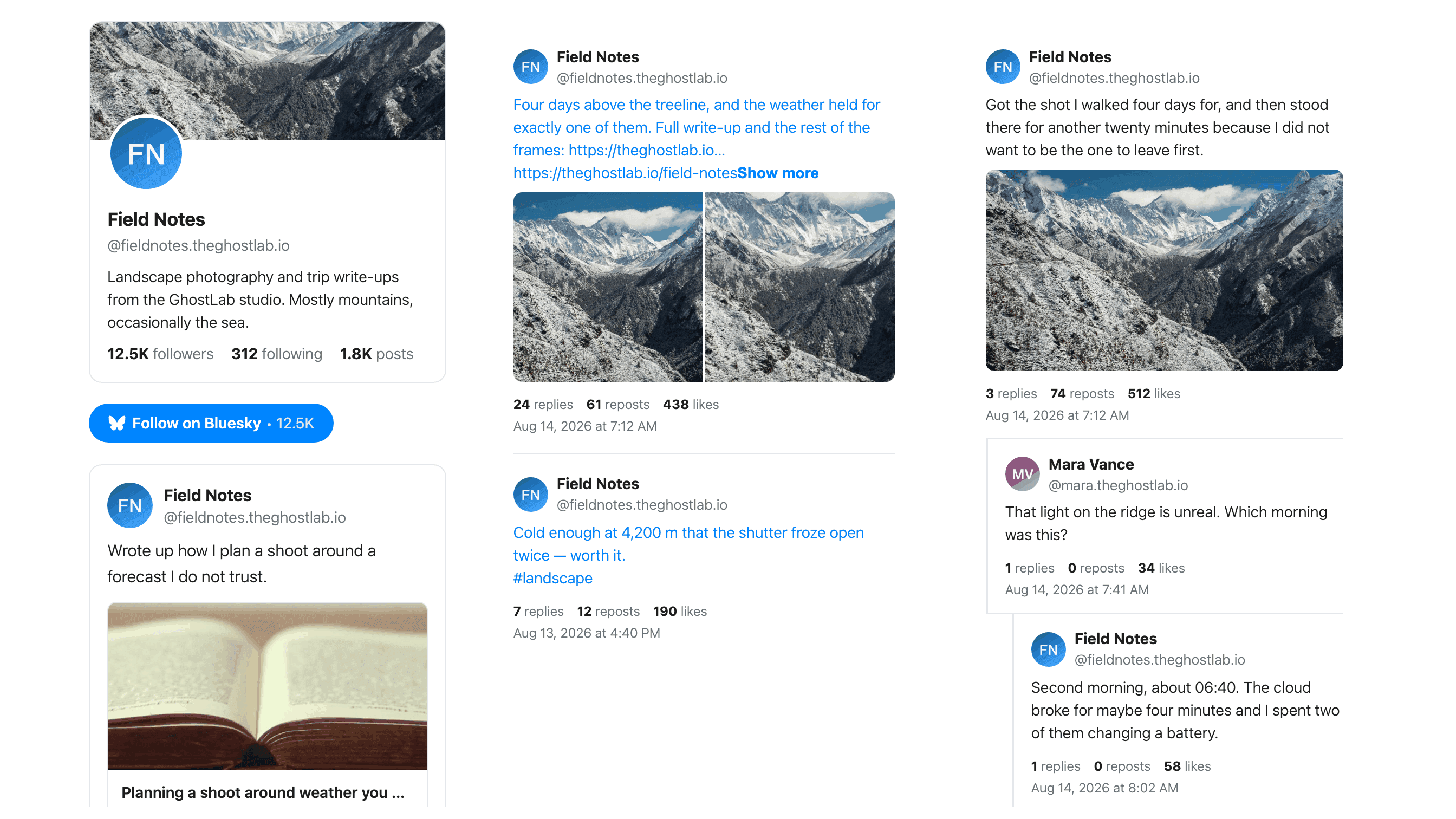Click the FN avatar on the 'Got the shot' post

tap(1003, 67)
